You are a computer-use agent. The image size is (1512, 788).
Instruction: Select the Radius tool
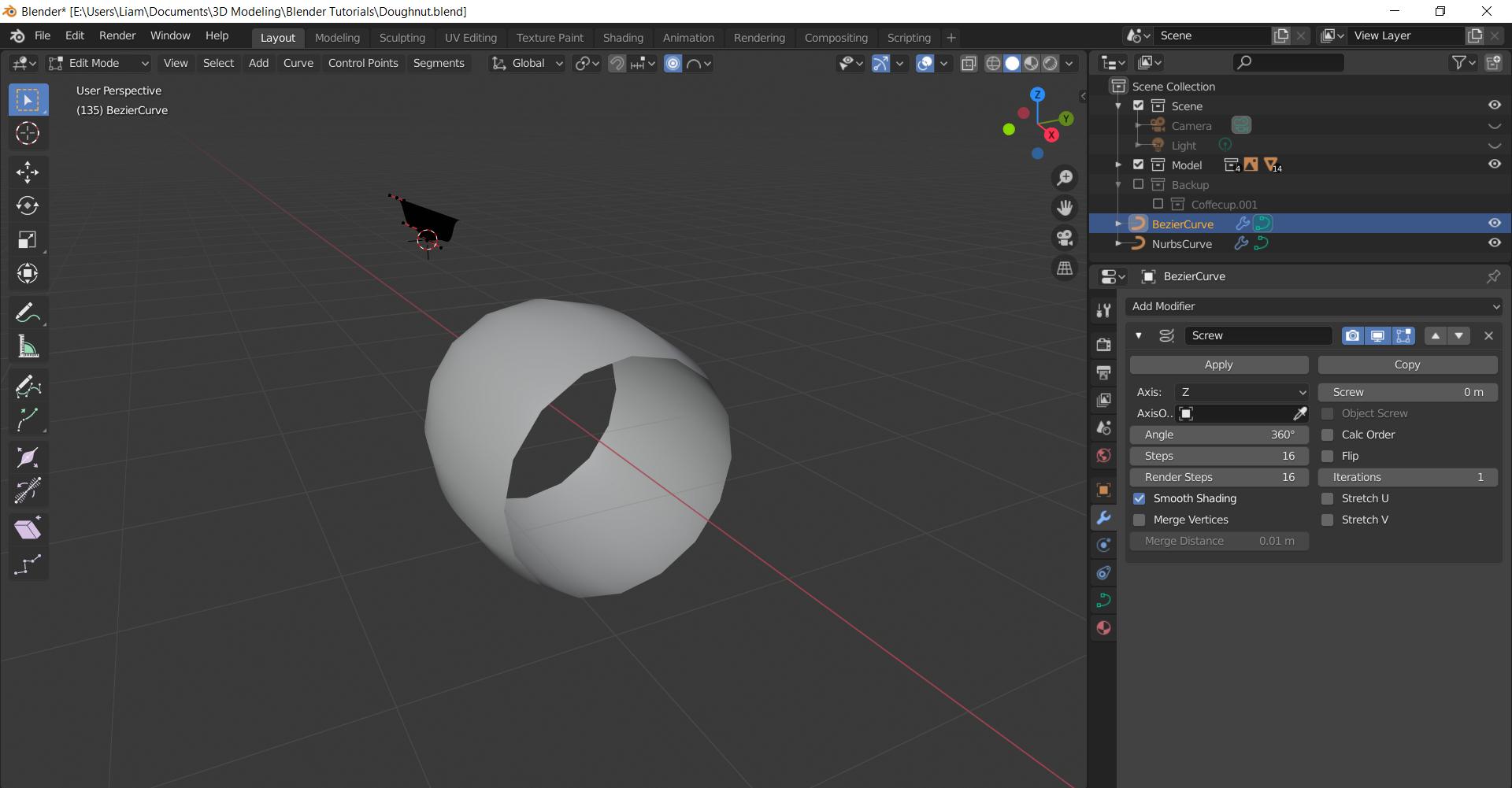(x=28, y=458)
